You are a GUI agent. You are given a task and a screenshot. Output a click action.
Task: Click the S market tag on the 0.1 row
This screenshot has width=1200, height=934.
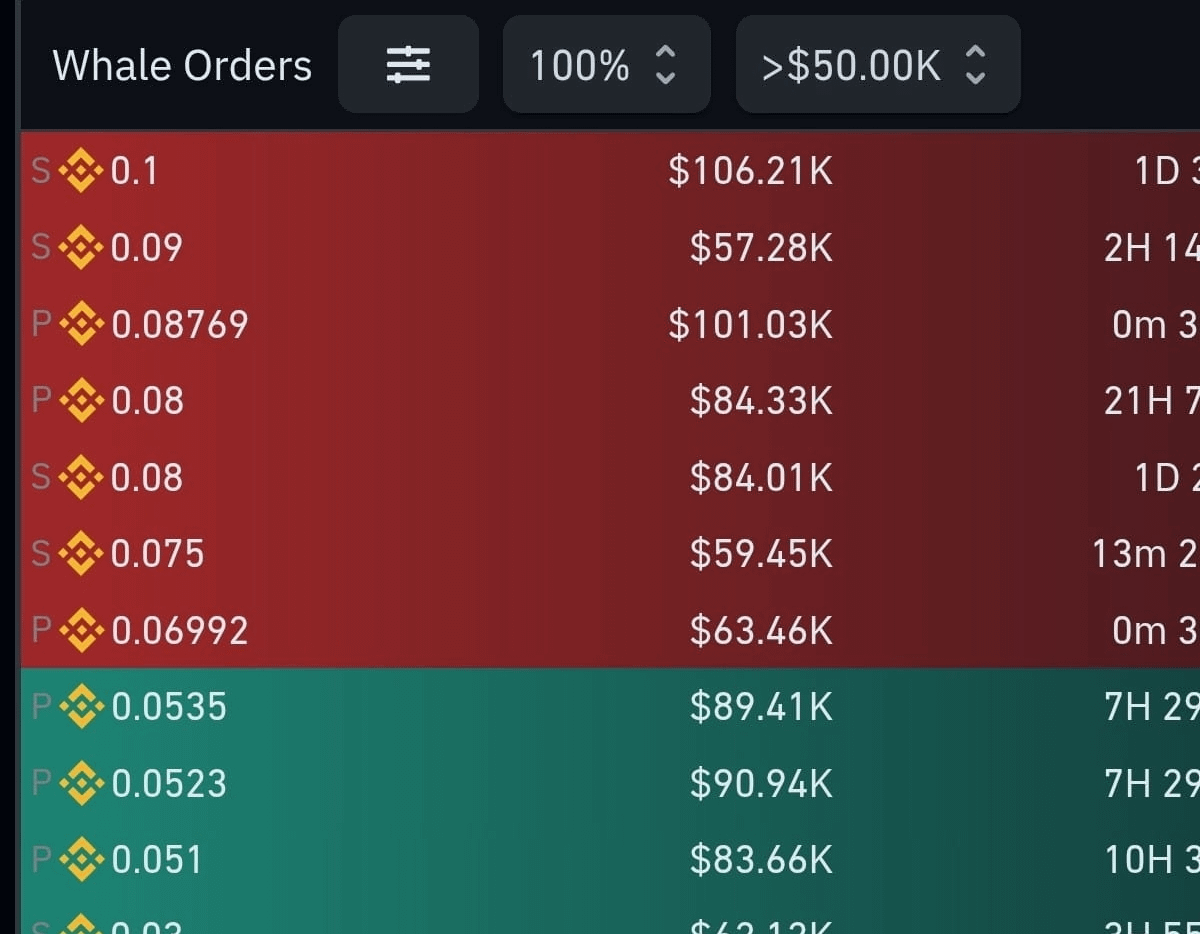[41, 172]
